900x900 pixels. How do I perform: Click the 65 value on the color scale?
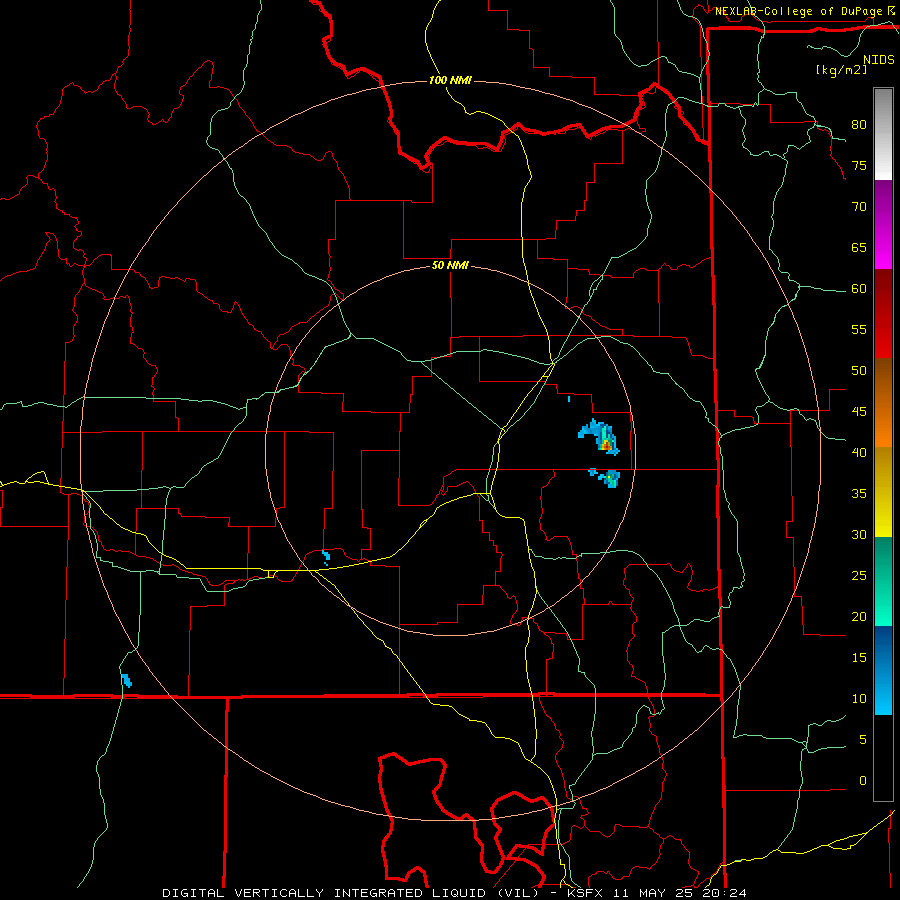tap(859, 248)
